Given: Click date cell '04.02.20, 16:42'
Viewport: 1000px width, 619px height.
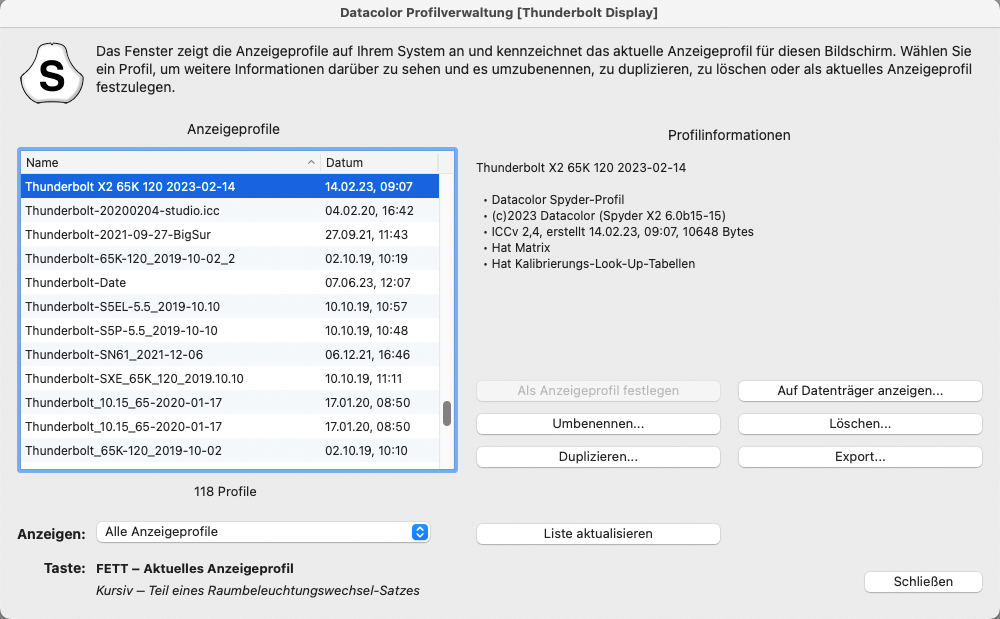Looking at the screenshot, I should 369,210.
